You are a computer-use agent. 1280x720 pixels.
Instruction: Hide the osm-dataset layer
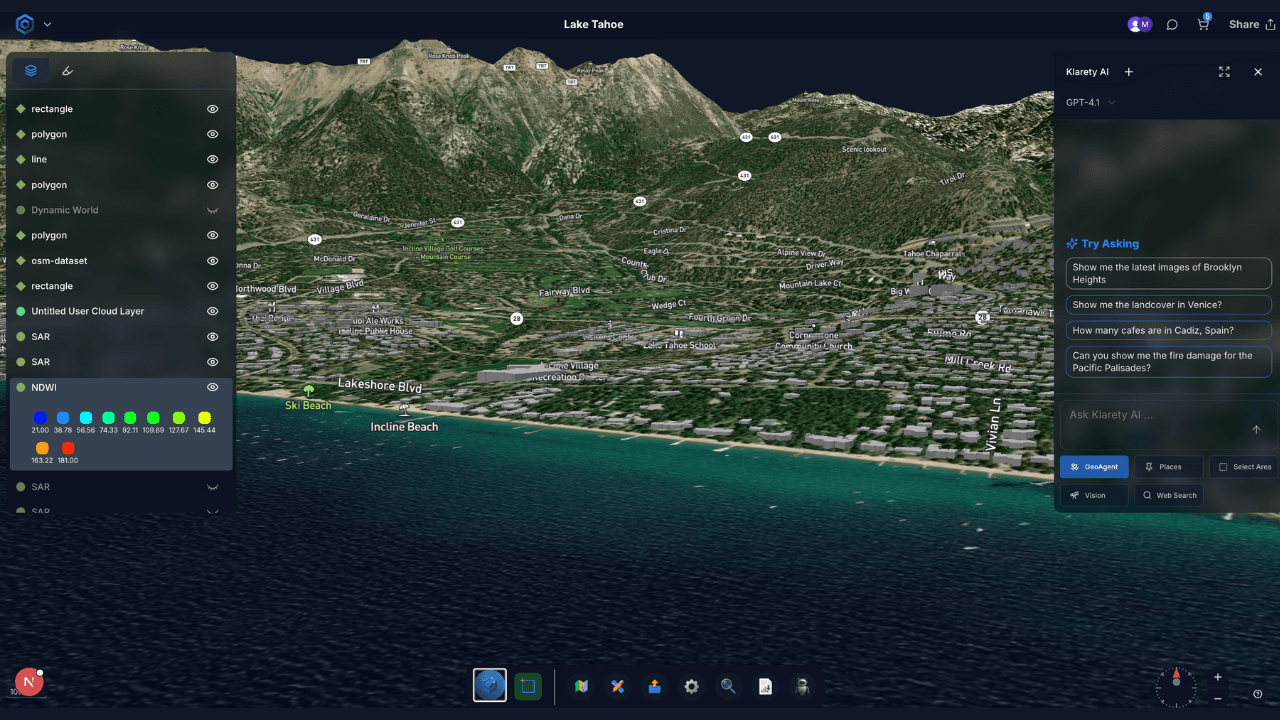coord(212,261)
